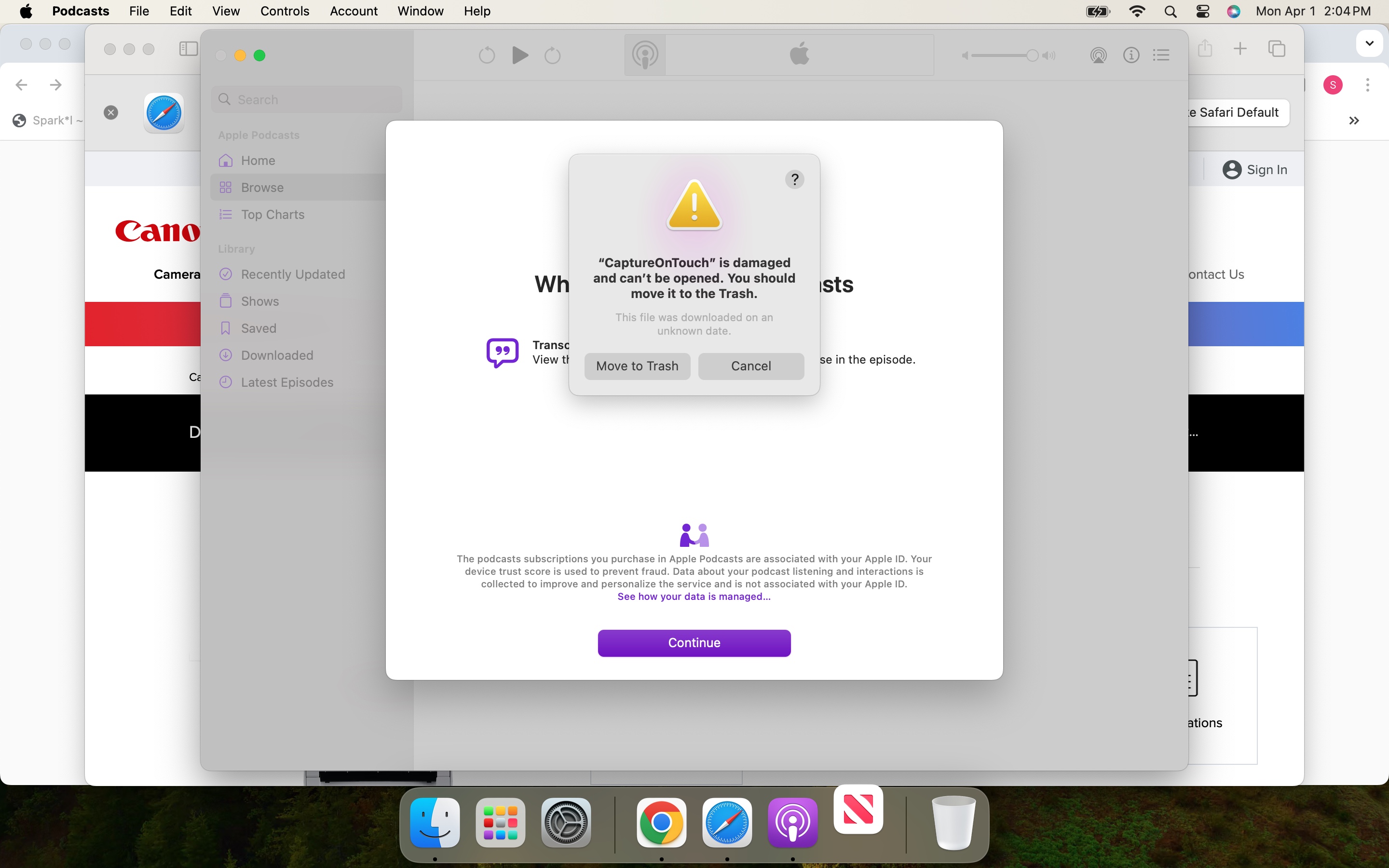The image size is (1389, 868).
Task: Cancel the damaged app dialog
Action: coord(750,366)
